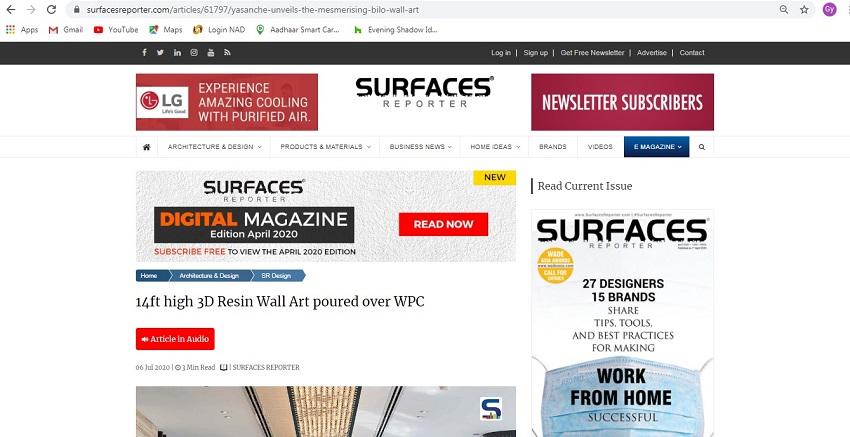The width and height of the screenshot is (850, 437).
Task: Open the Aadhaar Smart Card bookmark
Action: pos(298,30)
